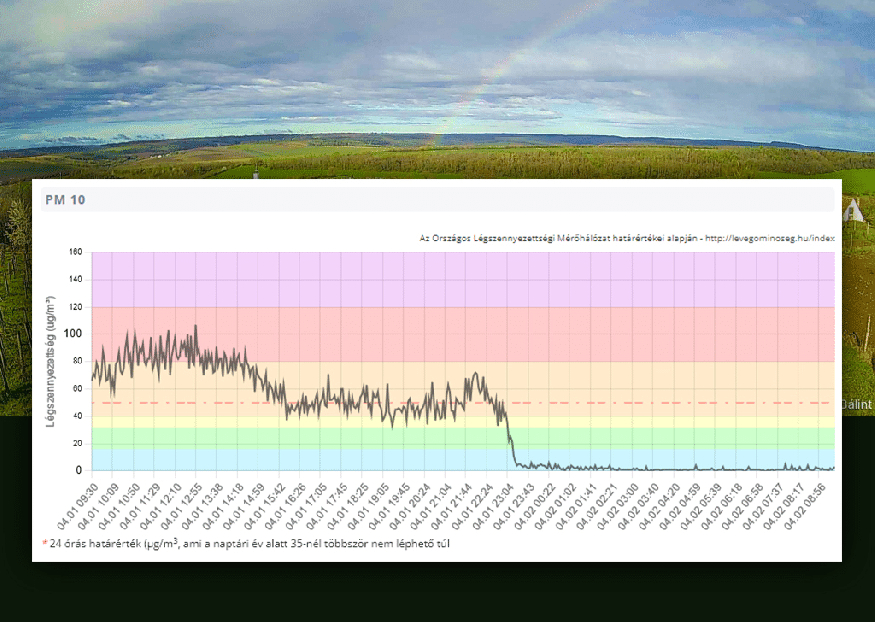Select the 'Légszennyezettség (µg/m³)' axis title
875x622 pixels.
tap(51, 361)
